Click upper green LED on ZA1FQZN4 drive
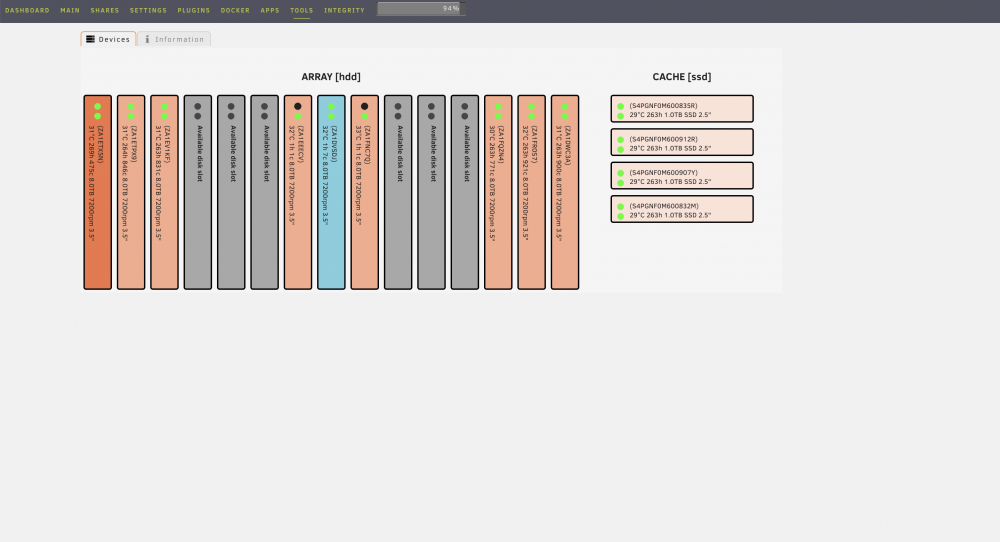This screenshot has height=542, width=1000. pyautogui.click(x=498, y=106)
